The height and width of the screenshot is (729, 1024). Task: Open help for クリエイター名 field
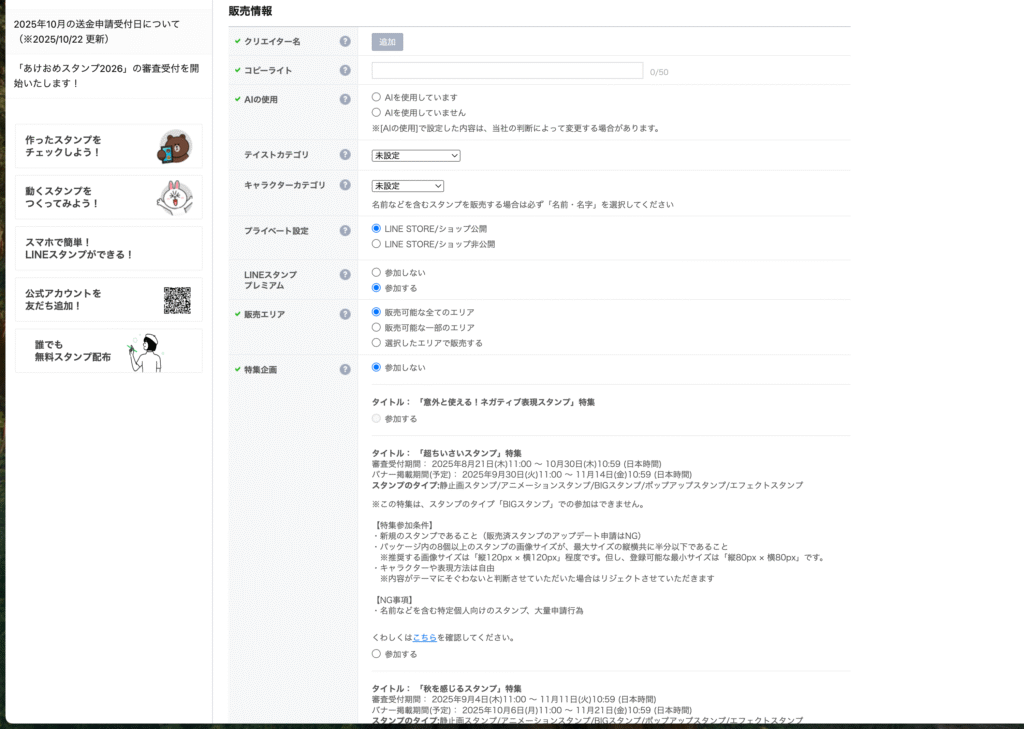[x=345, y=42]
